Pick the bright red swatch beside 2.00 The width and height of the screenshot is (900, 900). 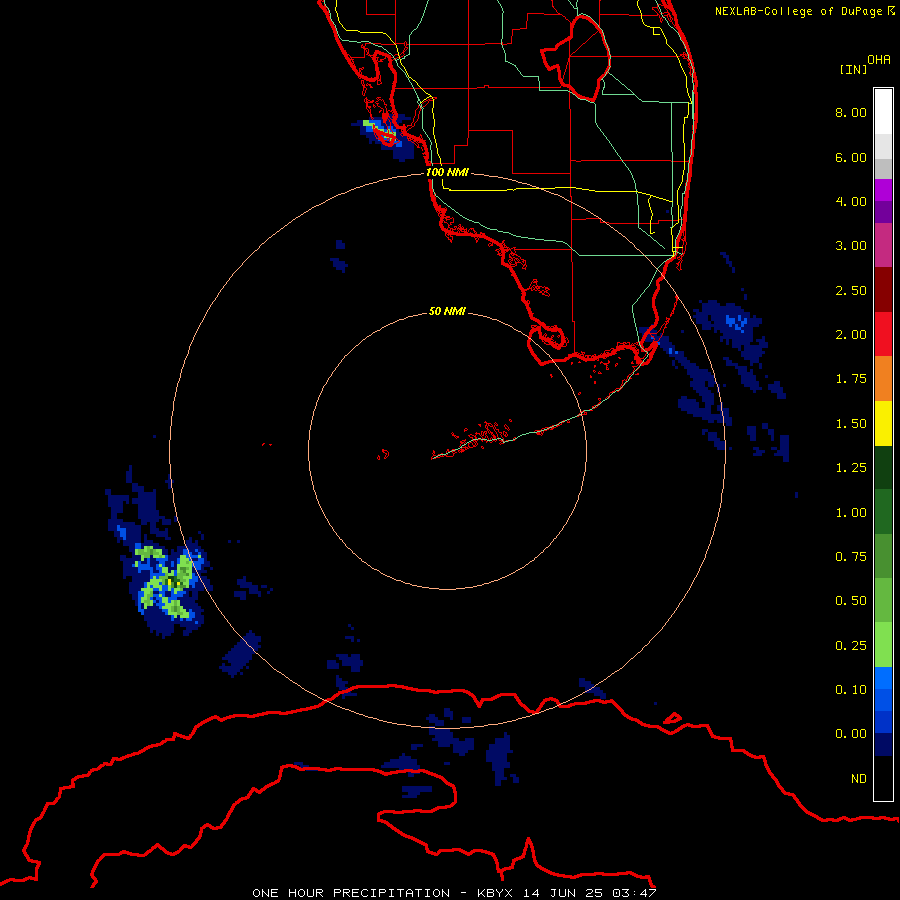pyautogui.click(x=883, y=335)
